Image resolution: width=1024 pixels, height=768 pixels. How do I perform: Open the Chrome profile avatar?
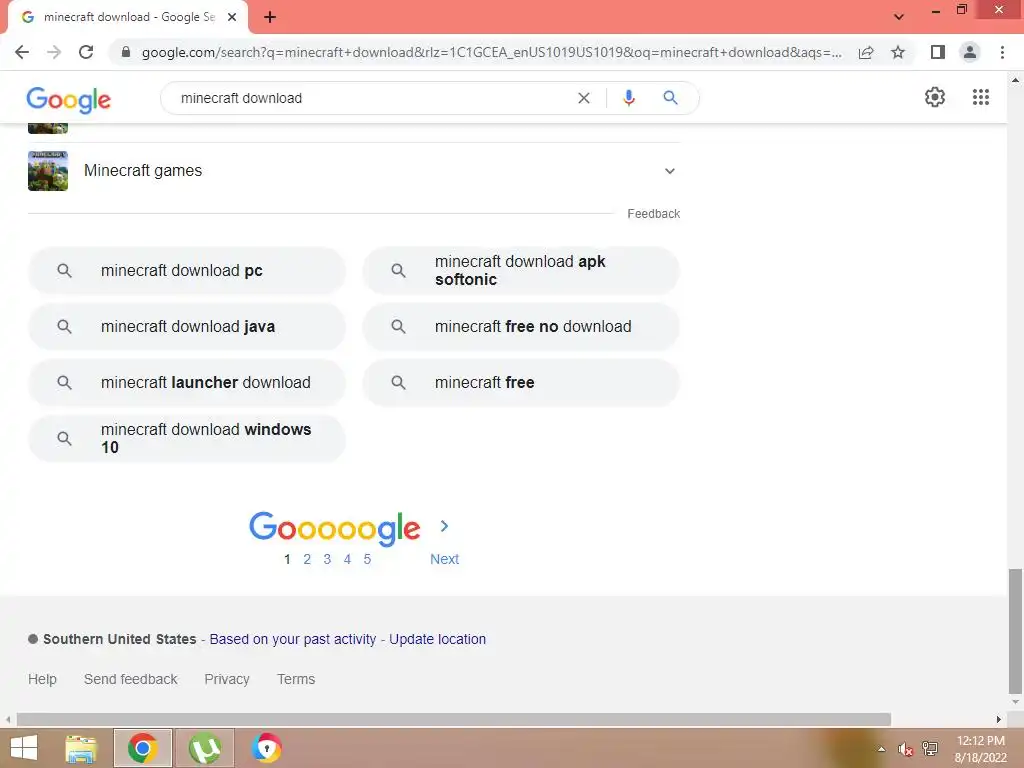[970, 52]
